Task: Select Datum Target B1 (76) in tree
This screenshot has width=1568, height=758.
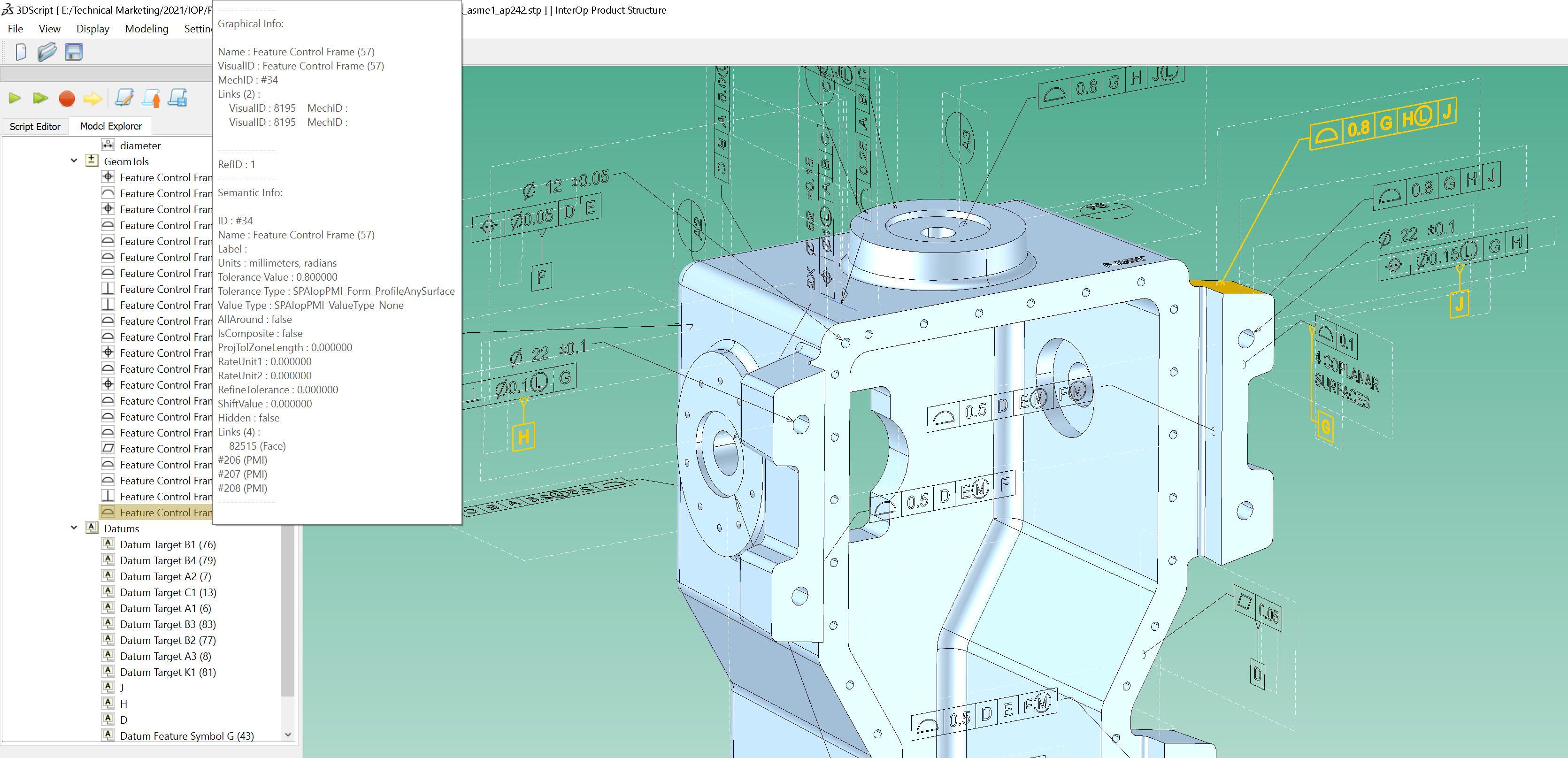Action: click(168, 544)
